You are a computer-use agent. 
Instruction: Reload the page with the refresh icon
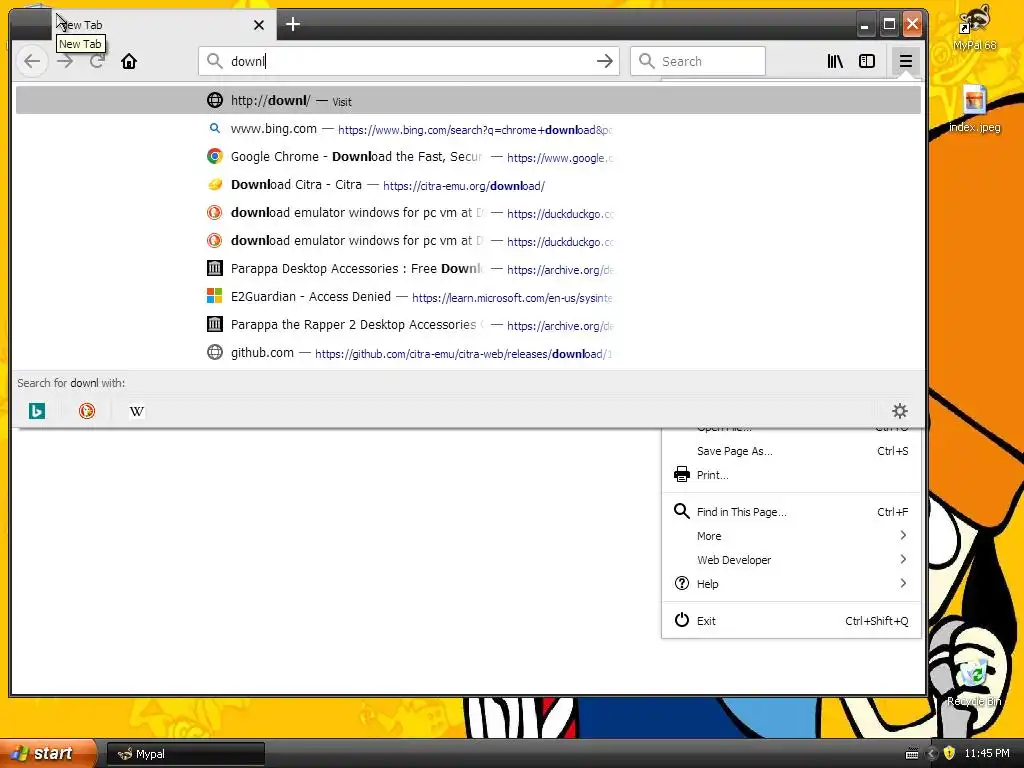(x=97, y=61)
